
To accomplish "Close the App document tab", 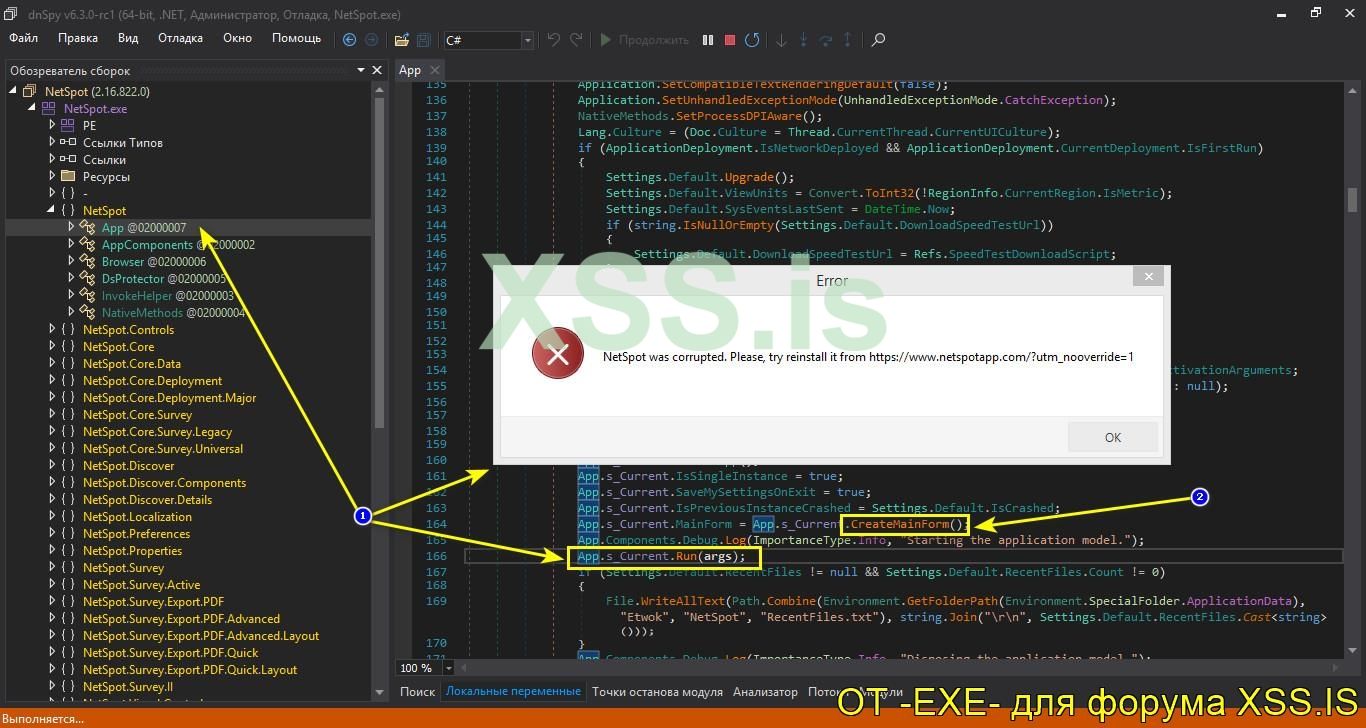I will (437, 70).
